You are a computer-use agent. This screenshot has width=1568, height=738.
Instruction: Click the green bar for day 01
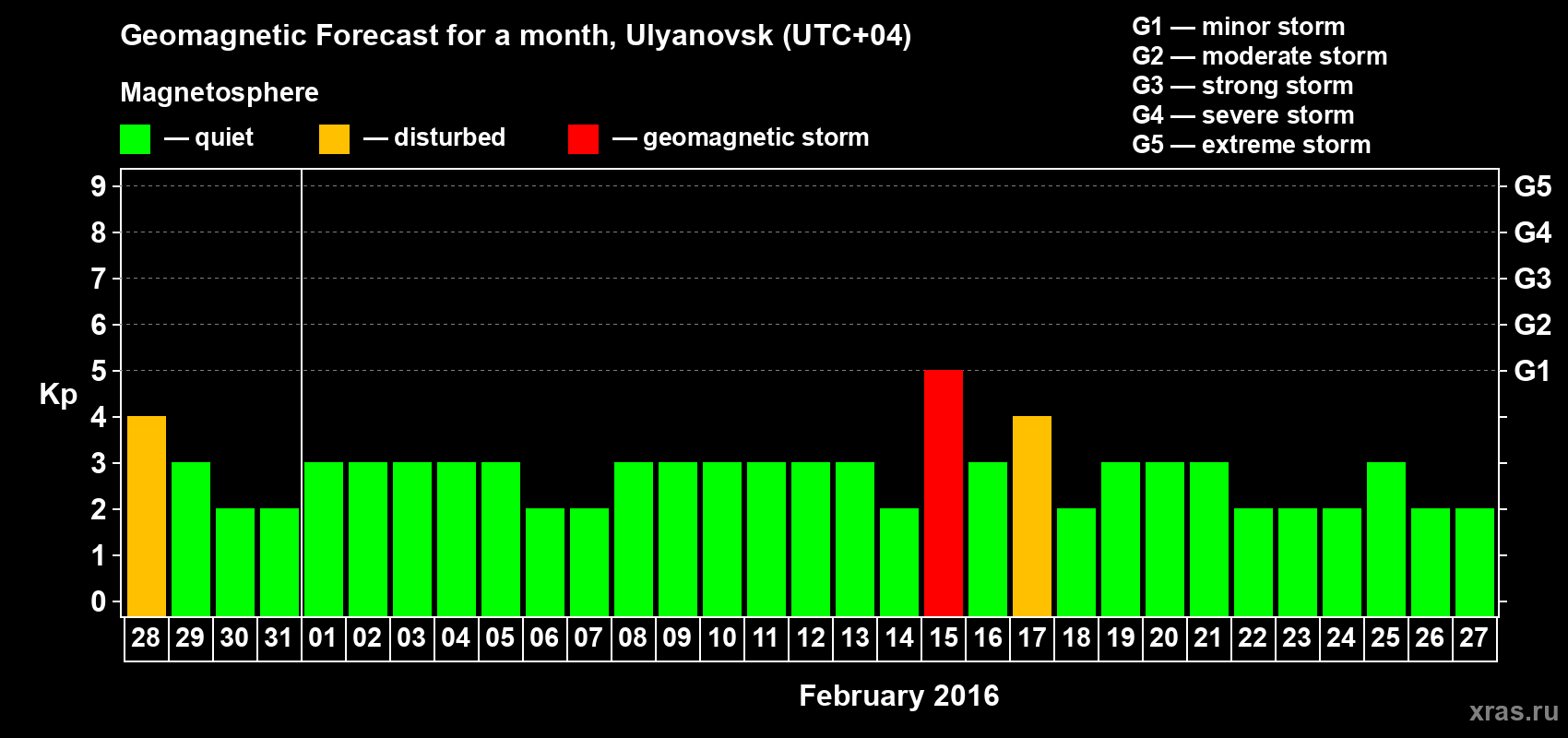[x=324, y=539]
